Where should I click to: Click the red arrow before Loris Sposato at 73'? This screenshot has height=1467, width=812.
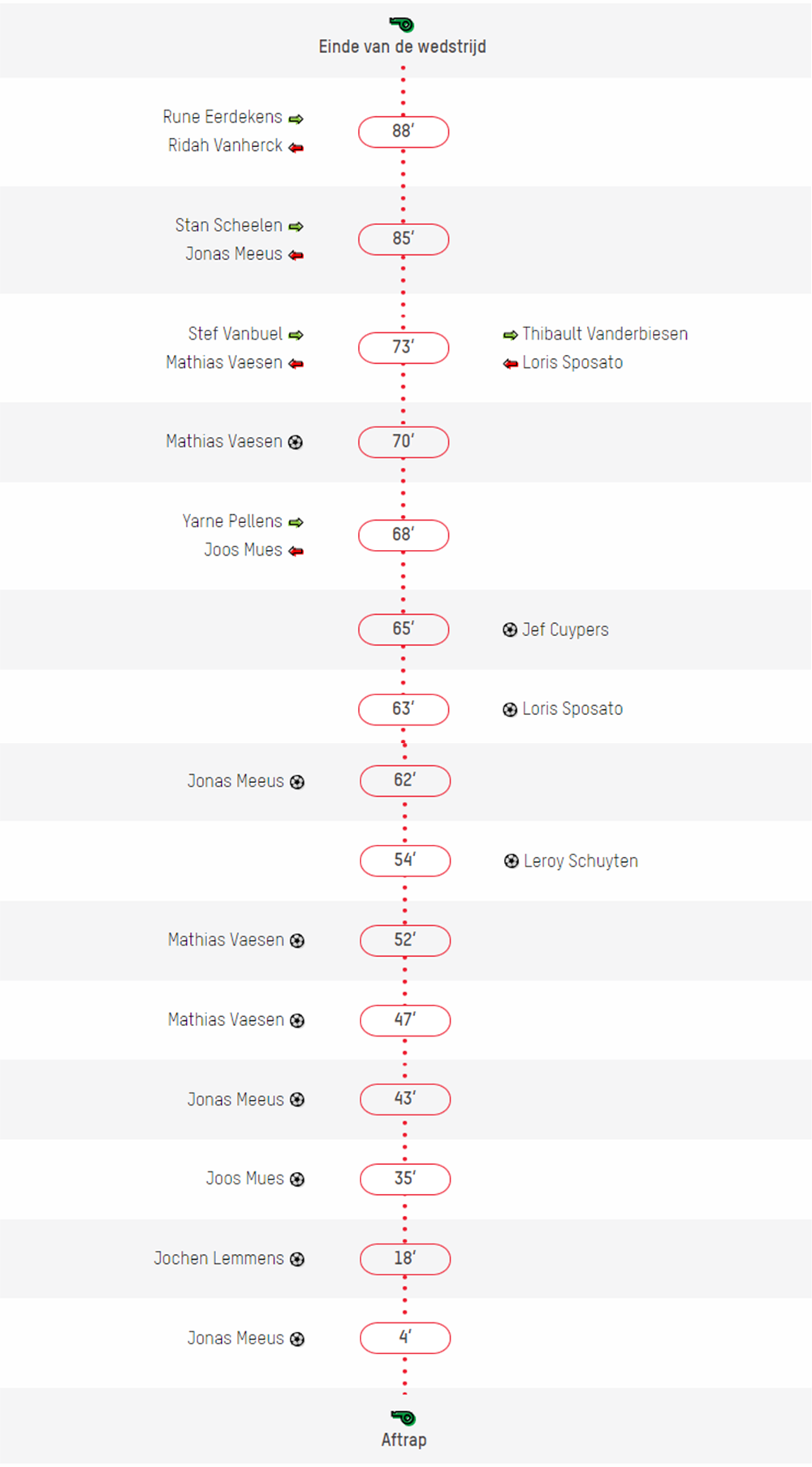click(x=511, y=363)
